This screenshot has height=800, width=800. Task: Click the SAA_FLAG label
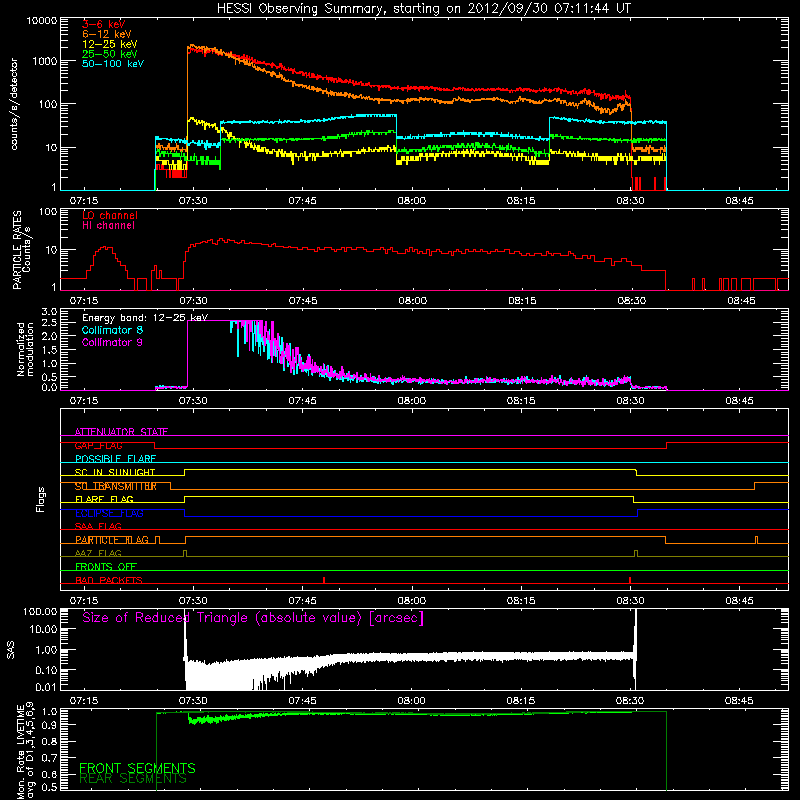[x=98, y=527]
